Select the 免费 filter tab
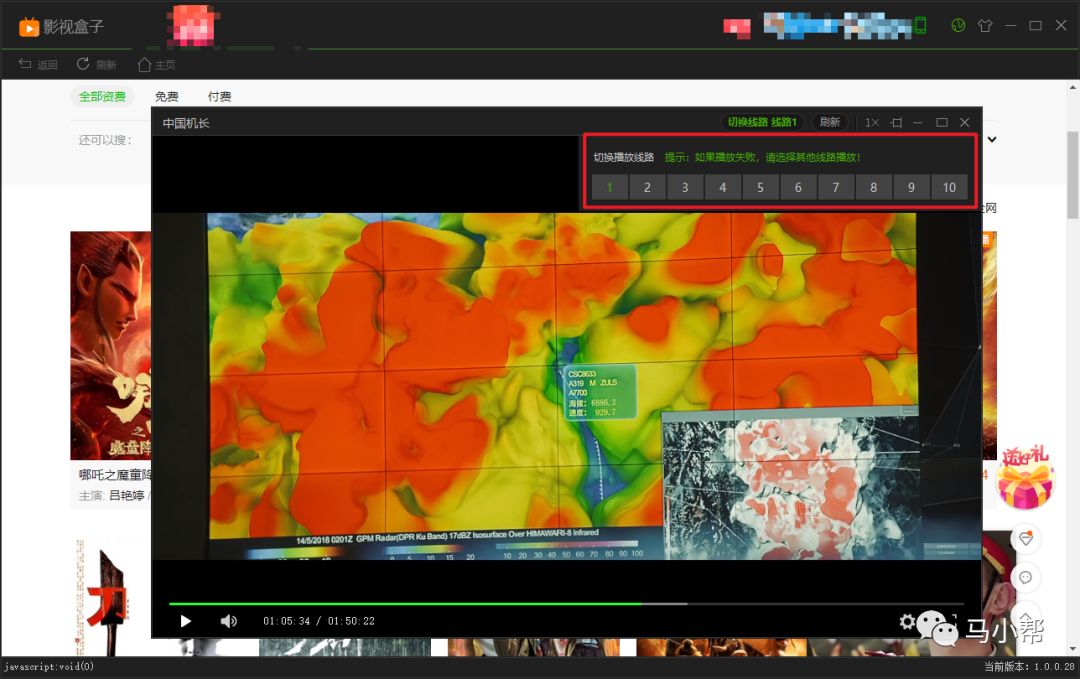The image size is (1080, 679). (167, 96)
